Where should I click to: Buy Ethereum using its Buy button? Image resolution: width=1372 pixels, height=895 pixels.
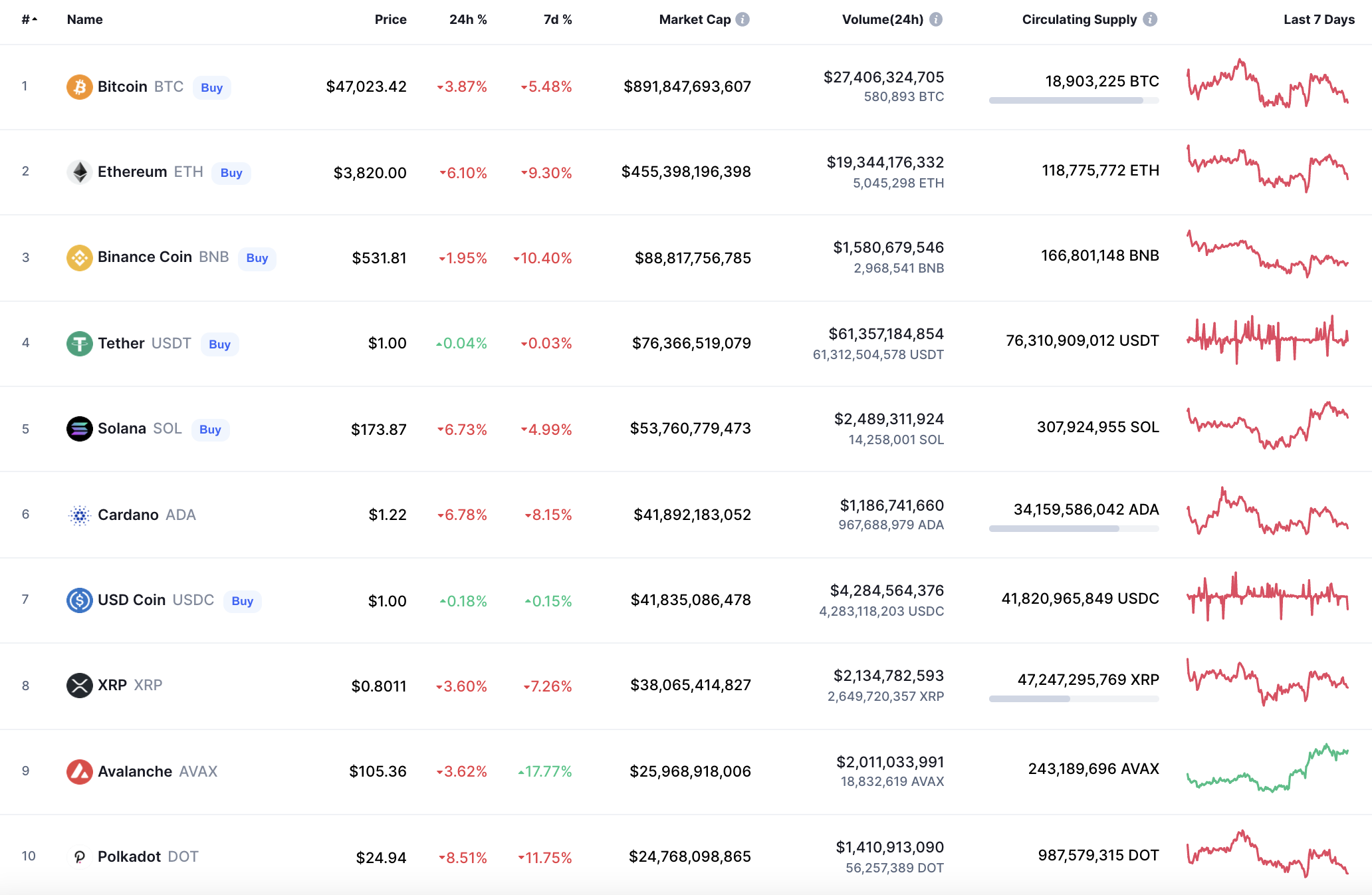[231, 173]
